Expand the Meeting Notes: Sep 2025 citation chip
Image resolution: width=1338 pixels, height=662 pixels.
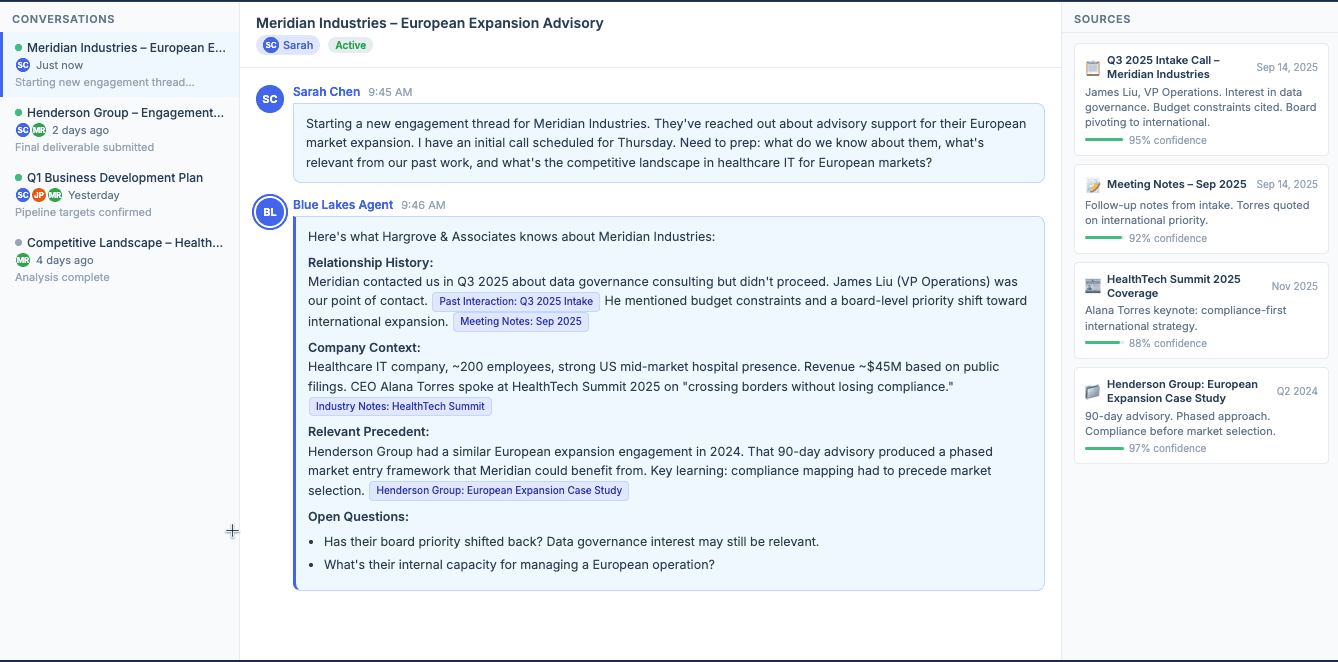click(x=519, y=321)
